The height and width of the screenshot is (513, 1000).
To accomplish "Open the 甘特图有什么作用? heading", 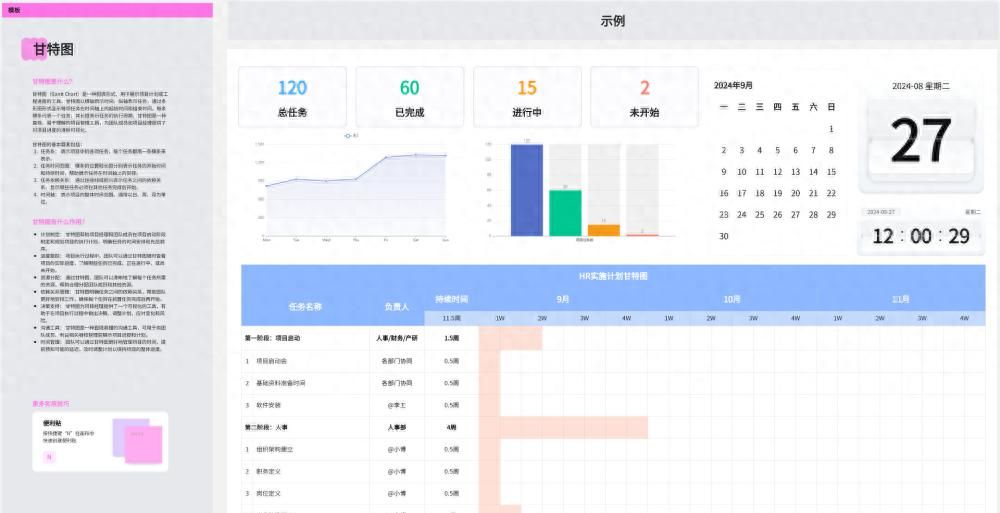I will click(58, 221).
